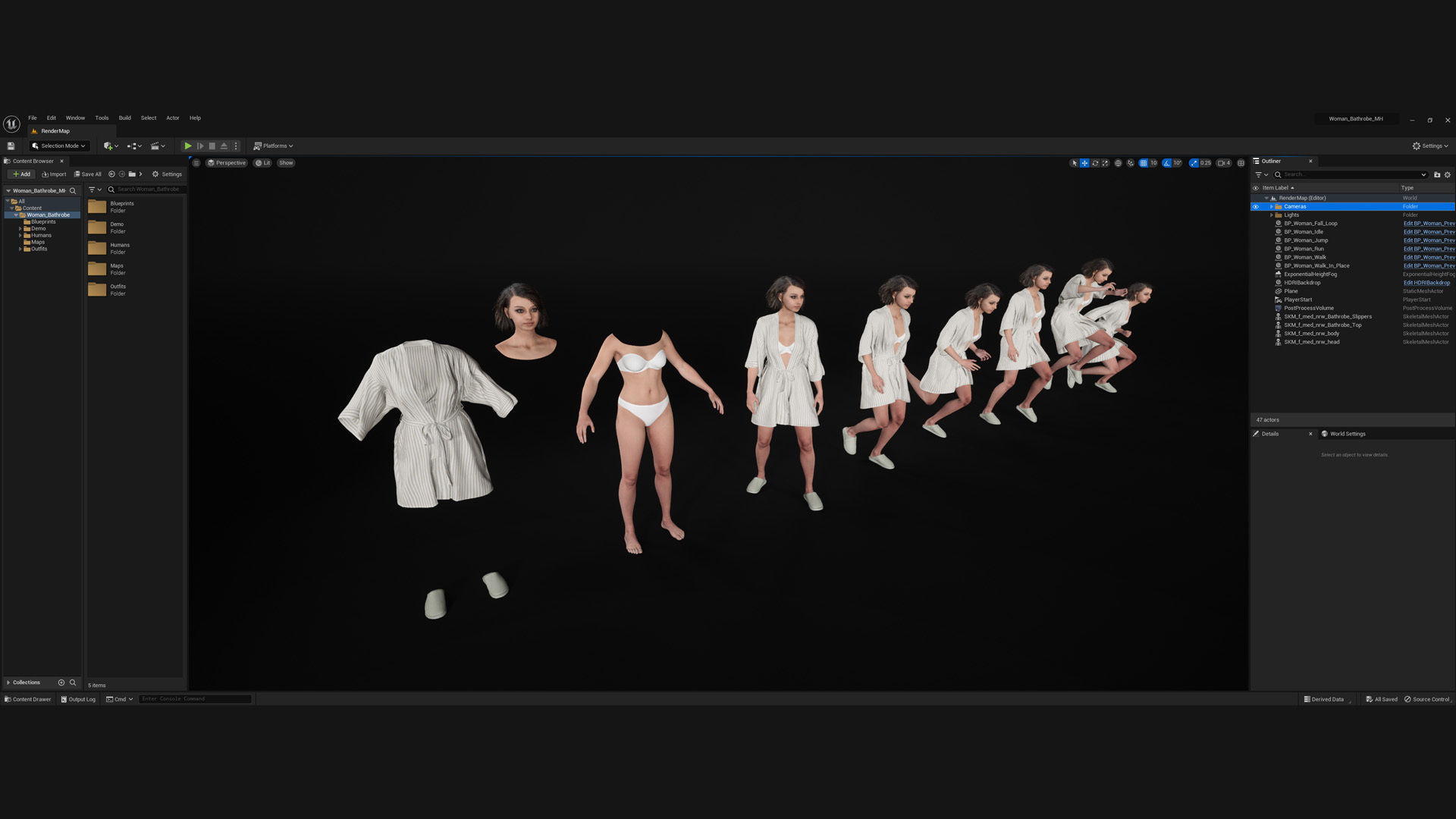Open the Build menu
This screenshot has width=1456, height=819.
[x=125, y=118]
